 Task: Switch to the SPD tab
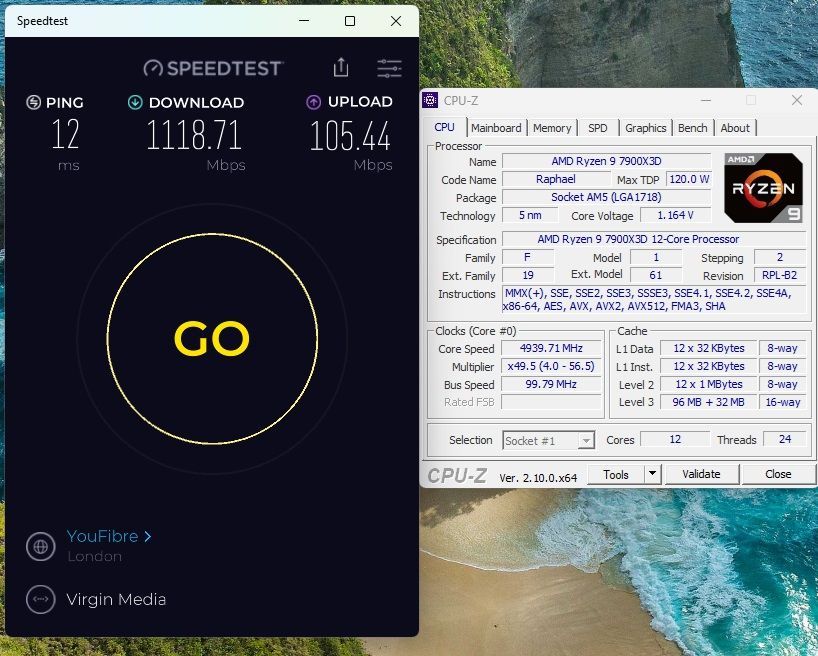[x=598, y=128]
